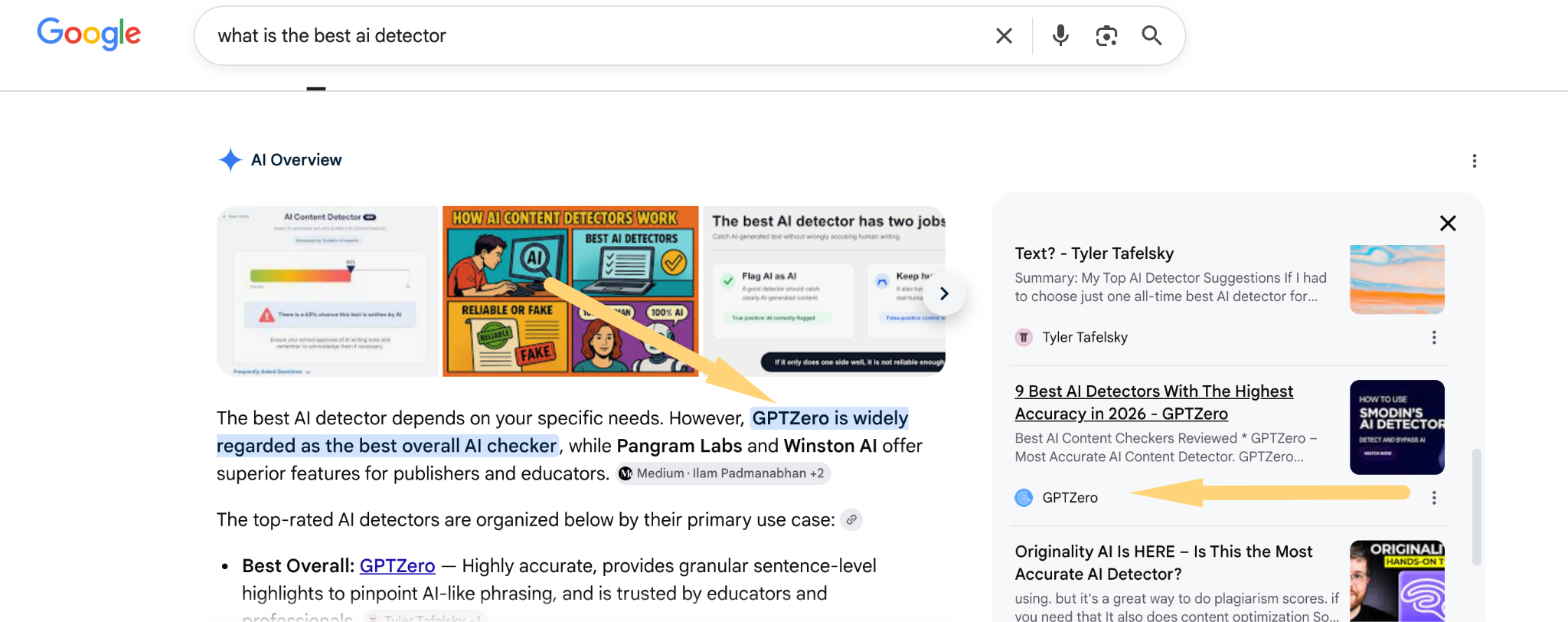This screenshot has width=1568, height=622.
Task: Go to Google homepage via logo
Action: 89,34
